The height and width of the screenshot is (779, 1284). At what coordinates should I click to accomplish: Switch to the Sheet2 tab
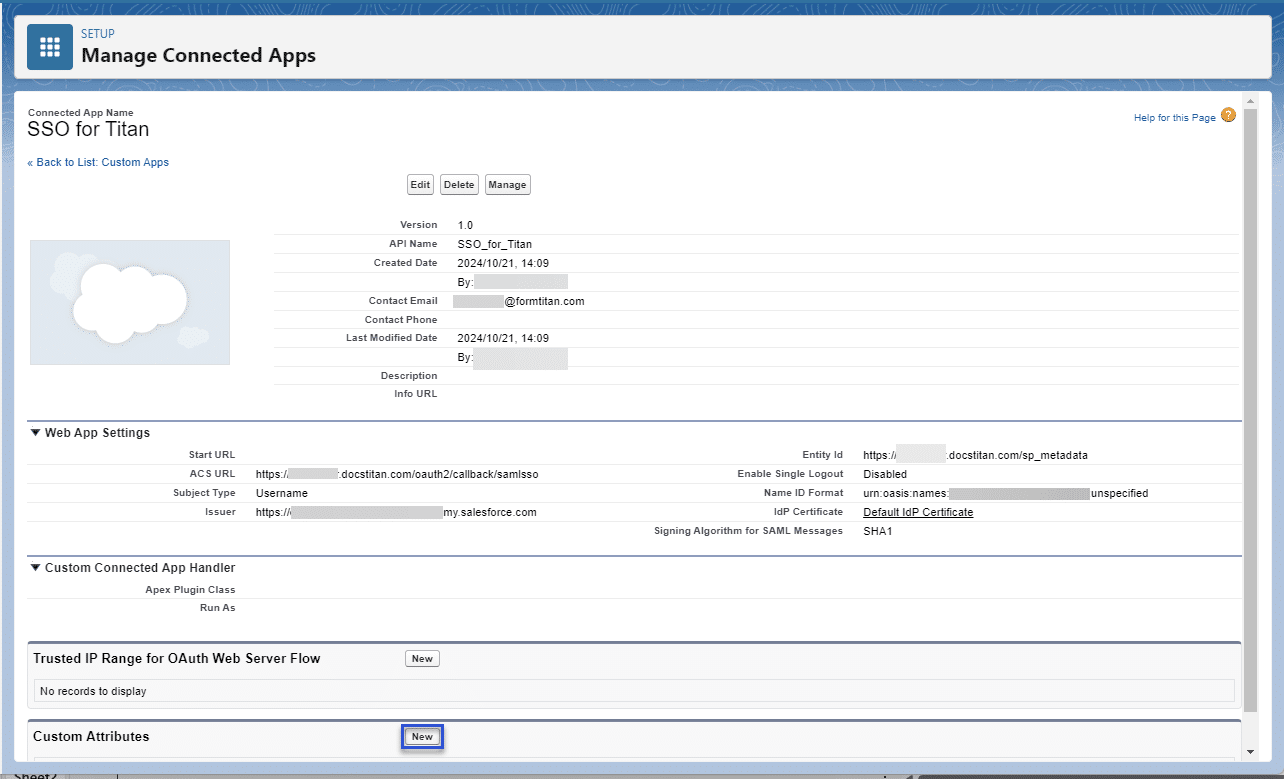(x=35, y=774)
